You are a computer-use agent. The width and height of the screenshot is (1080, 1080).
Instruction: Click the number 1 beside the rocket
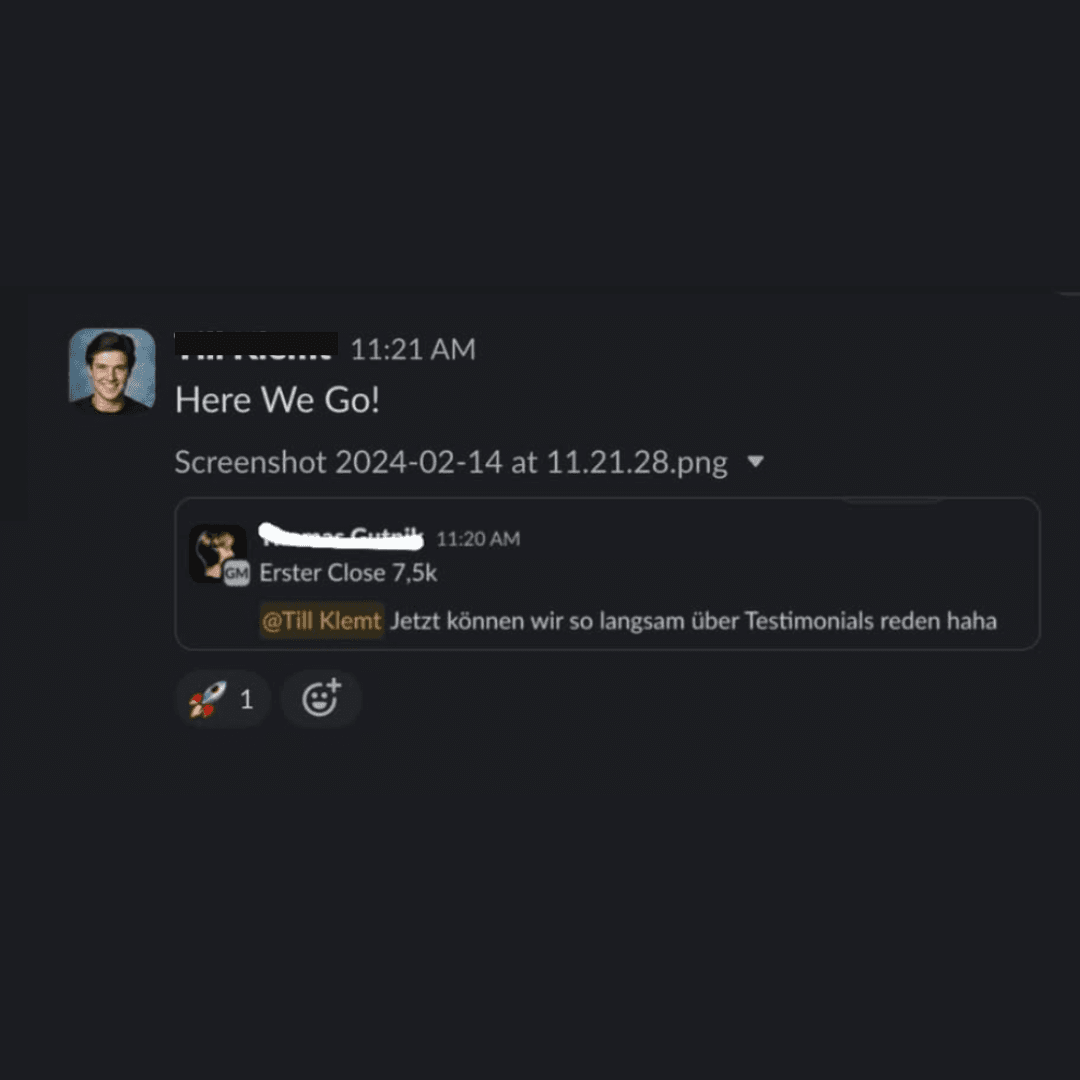pyautogui.click(x=247, y=700)
